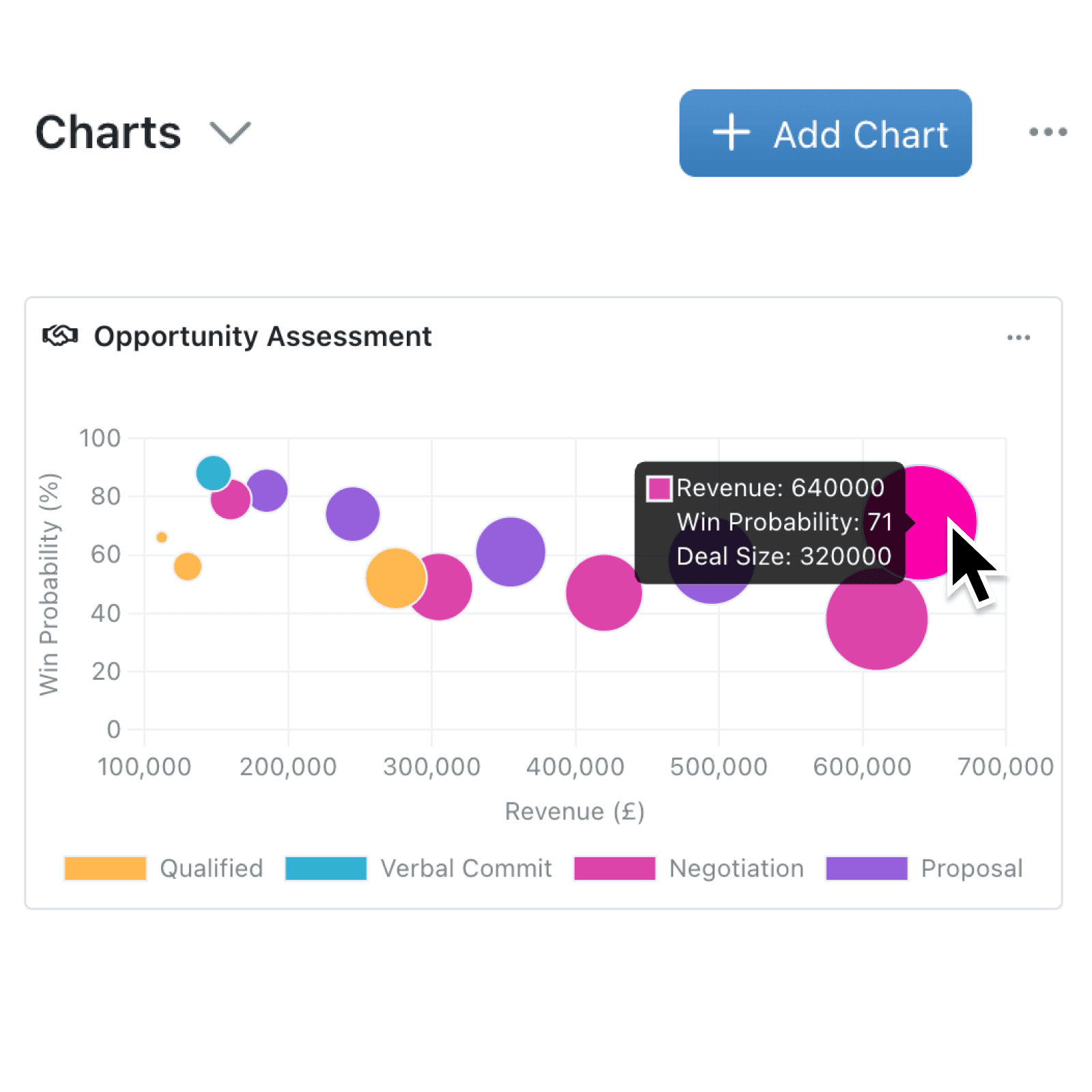The height and width of the screenshot is (1092, 1092).
Task: Click the ellipsis icon at top right
Action: coord(1048,132)
